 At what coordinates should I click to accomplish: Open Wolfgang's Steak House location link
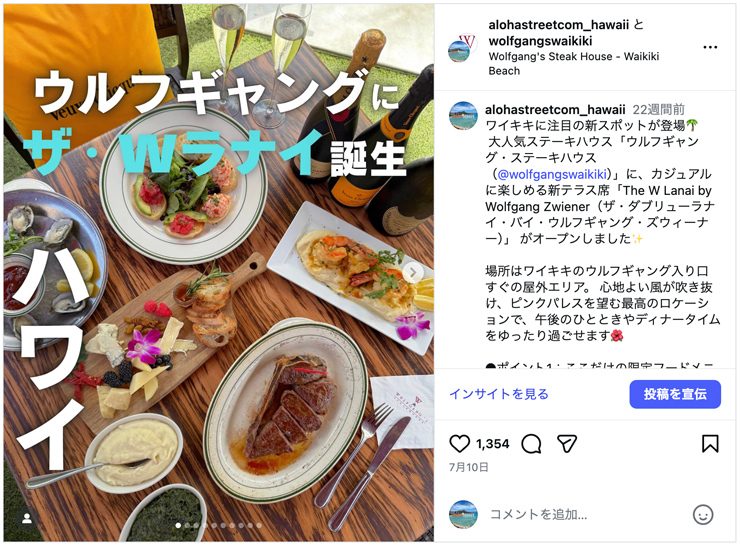pyautogui.click(x=573, y=64)
